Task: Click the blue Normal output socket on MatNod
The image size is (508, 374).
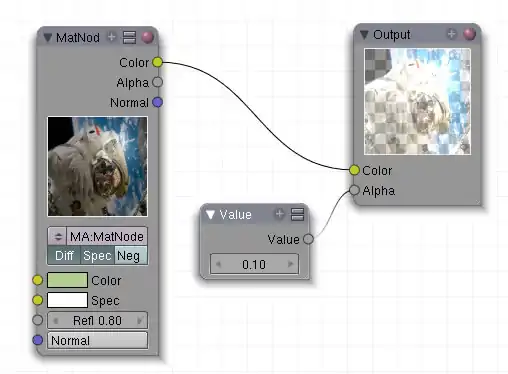Action: coord(157,102)
